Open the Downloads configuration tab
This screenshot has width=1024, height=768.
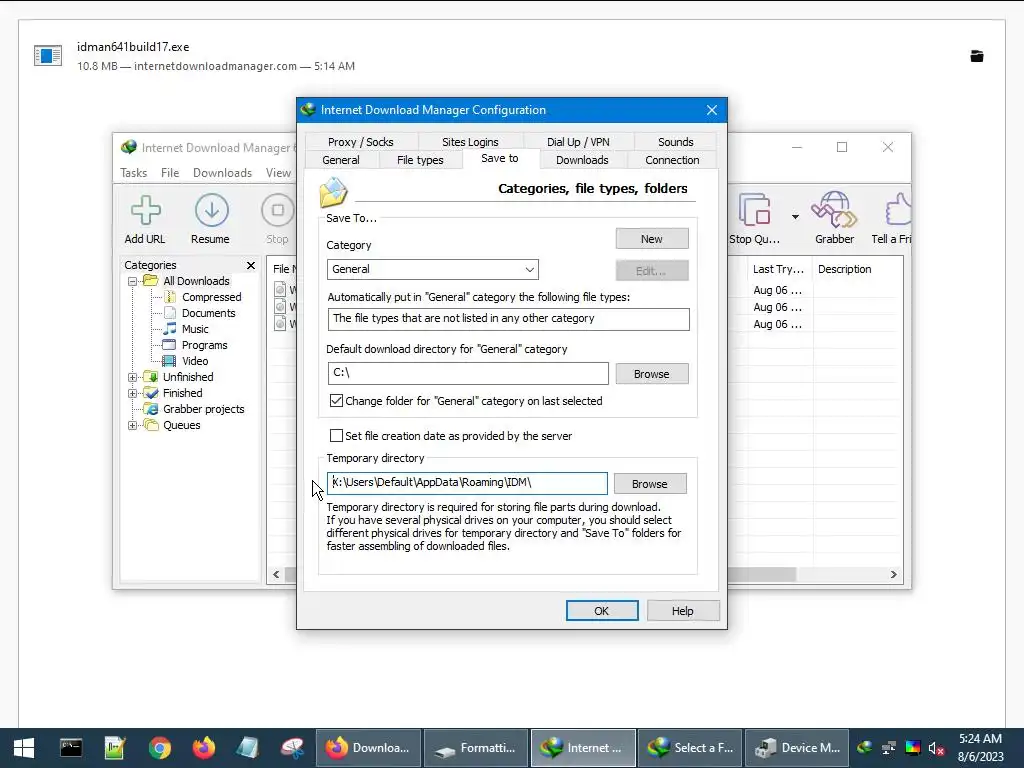582,160
